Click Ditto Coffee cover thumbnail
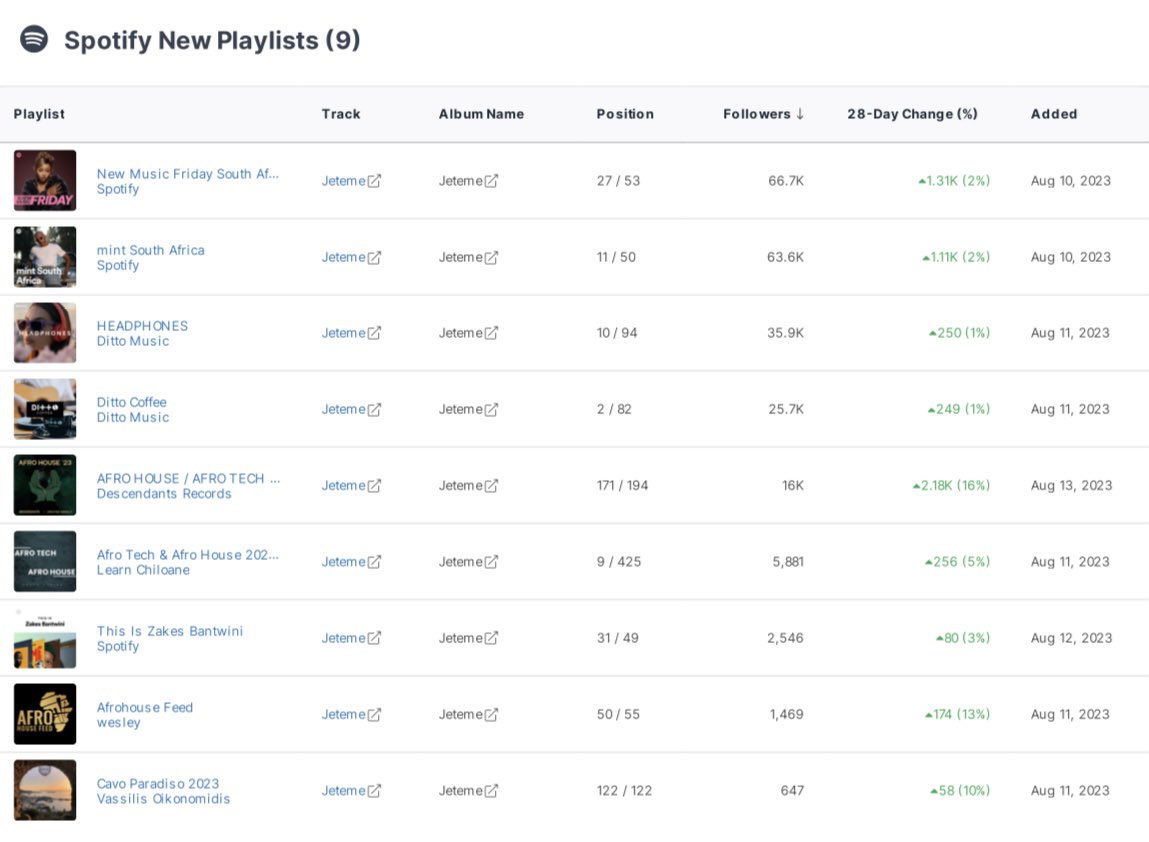This screenshot has height=842, width=1149. coord(45,409)
